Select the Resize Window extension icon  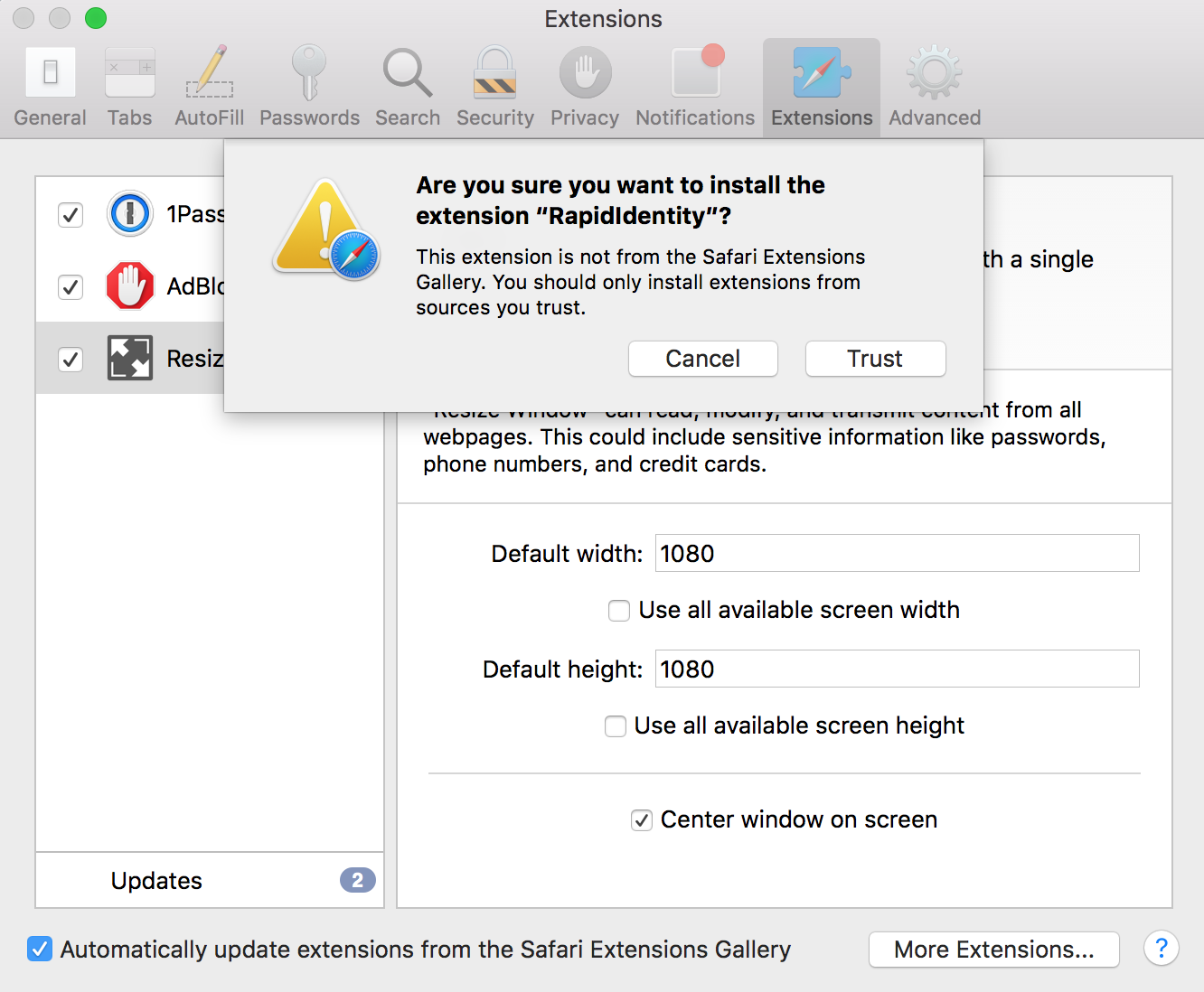[130, 358]
